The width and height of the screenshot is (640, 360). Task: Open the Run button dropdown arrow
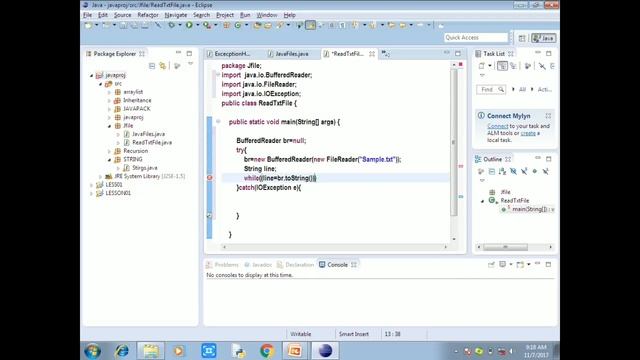[x=198, y=25]
